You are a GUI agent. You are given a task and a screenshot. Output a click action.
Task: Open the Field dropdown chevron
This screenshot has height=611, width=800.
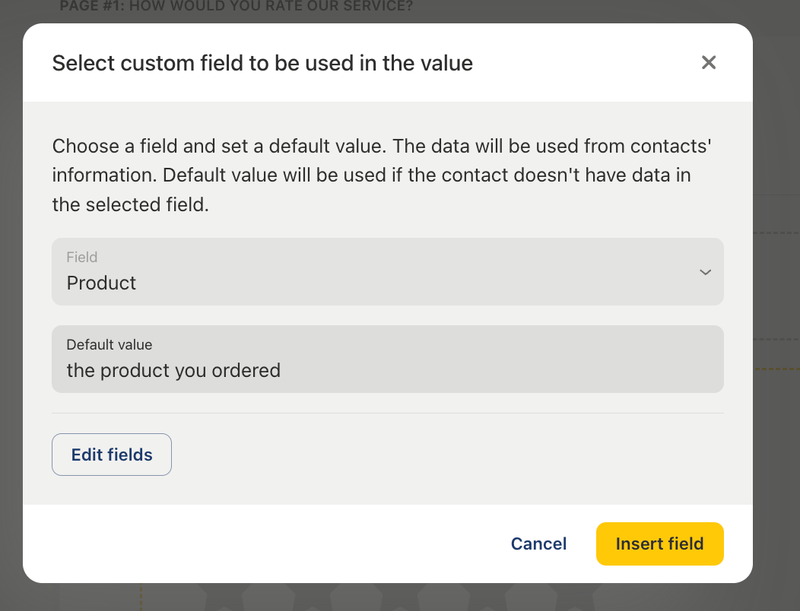click(705, 271)
